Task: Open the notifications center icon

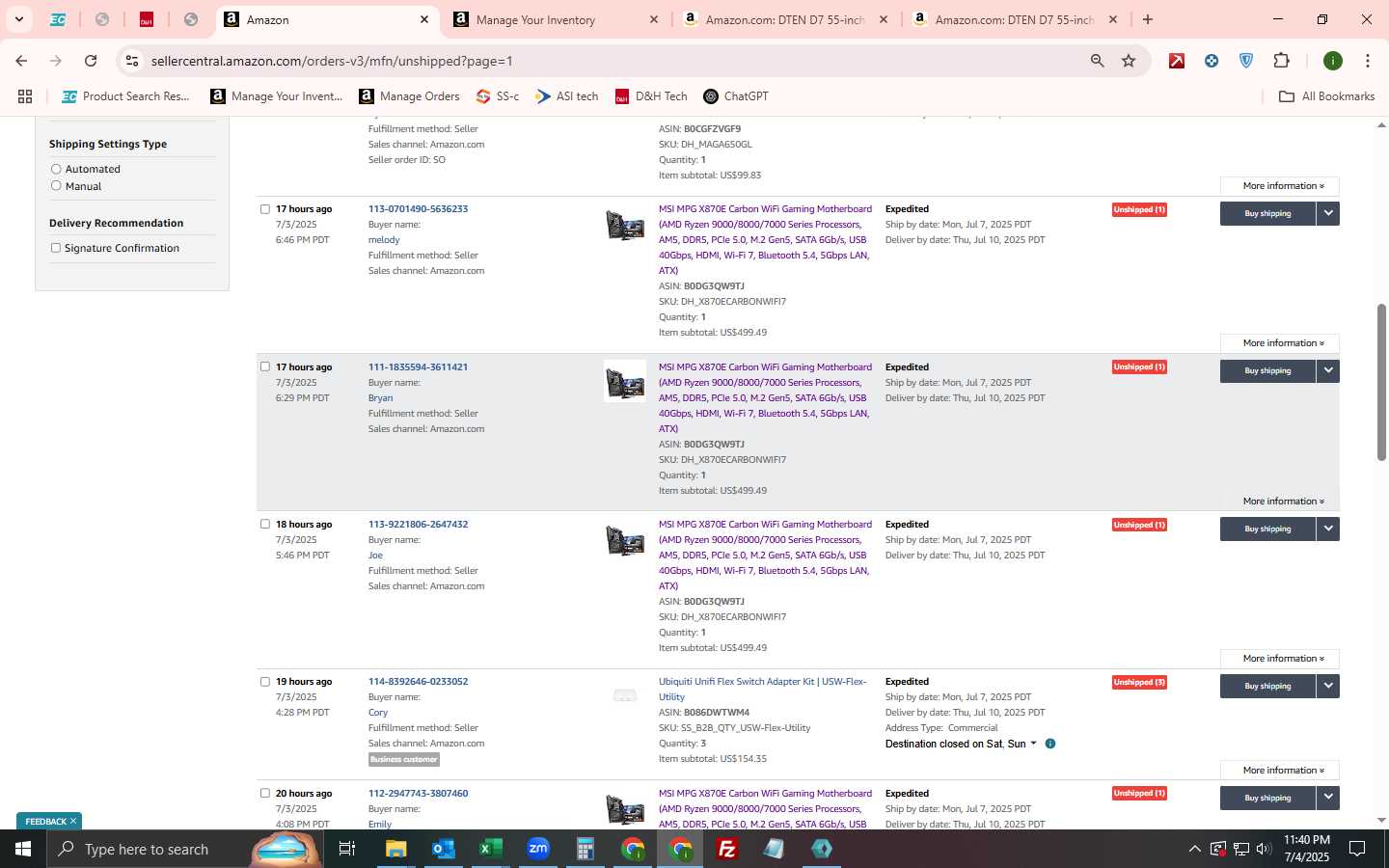Action: (1357, 849)
